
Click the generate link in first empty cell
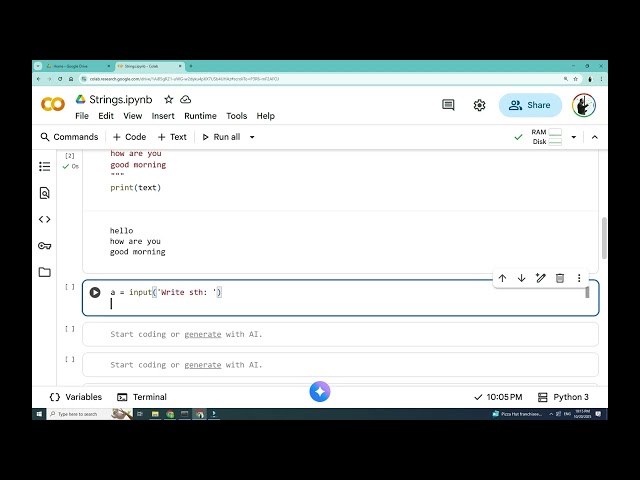tap(202, 334)
